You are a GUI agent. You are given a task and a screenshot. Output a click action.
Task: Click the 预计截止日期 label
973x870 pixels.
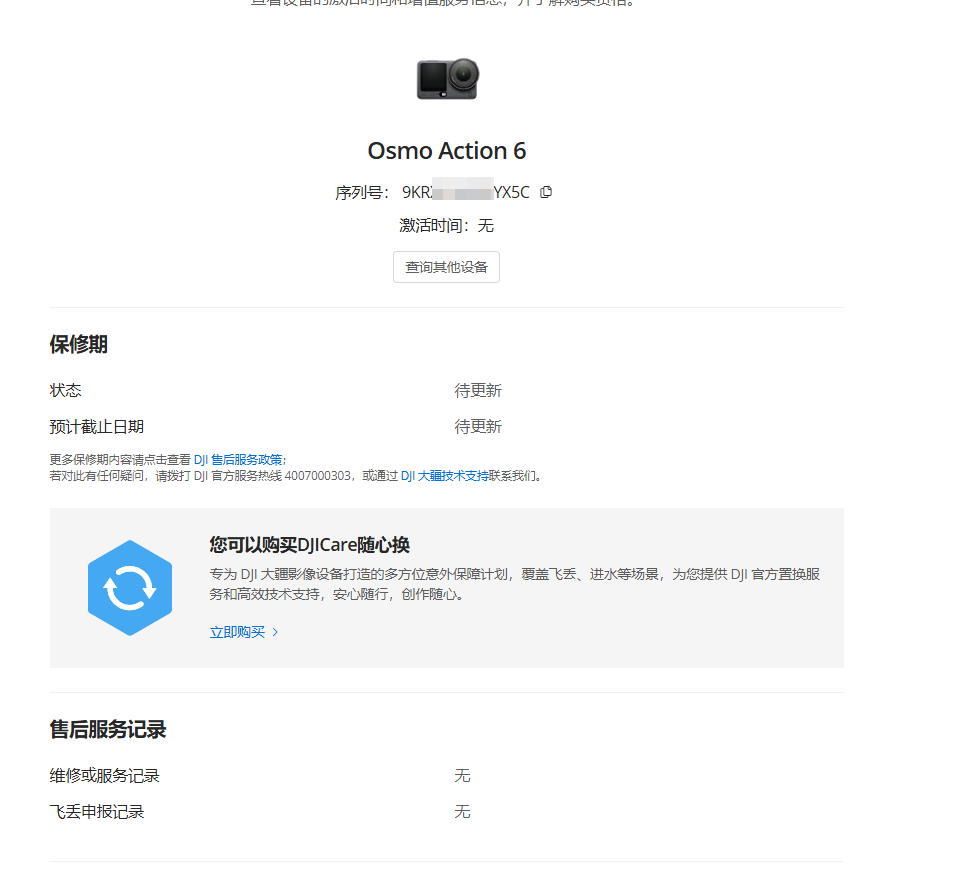coord(97,427)
